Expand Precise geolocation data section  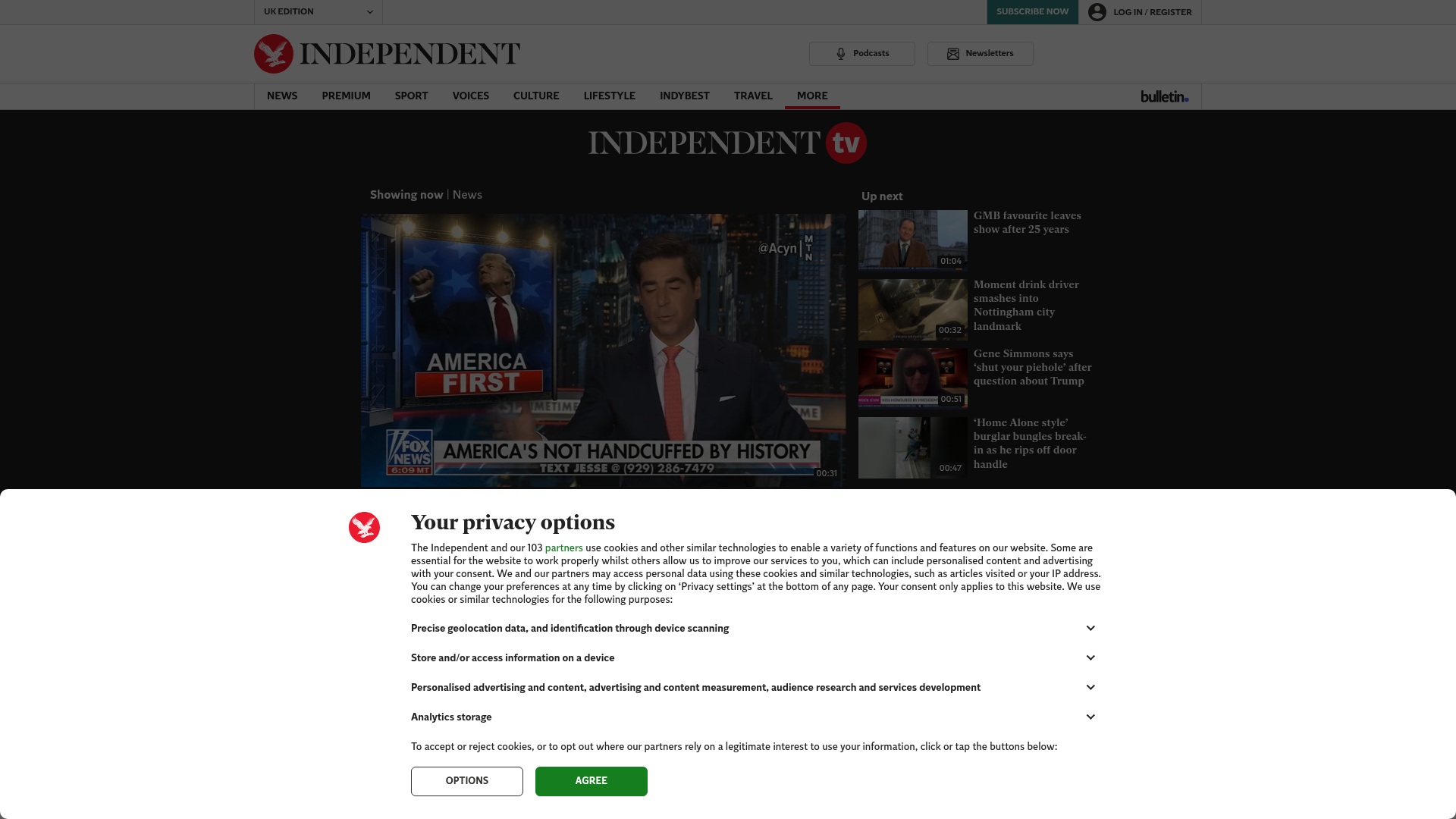tap(754, 628)
